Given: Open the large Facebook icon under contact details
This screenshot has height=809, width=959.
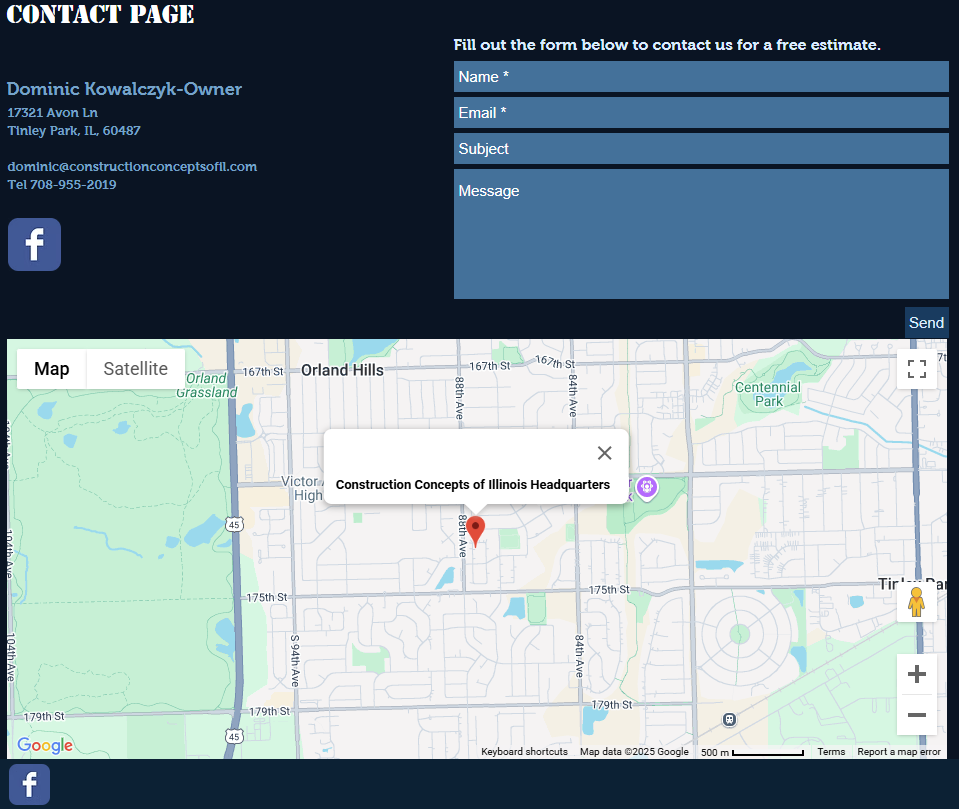Looking at the screenshot, I should tap(34, 244).
